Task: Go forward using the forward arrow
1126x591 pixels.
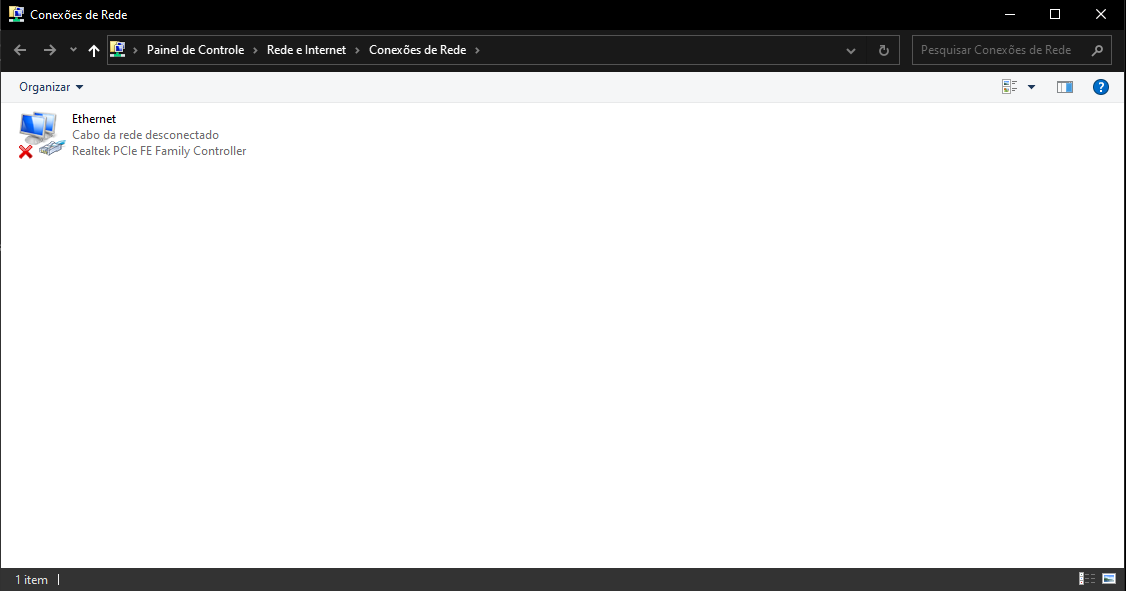Action: click(50, 50)
